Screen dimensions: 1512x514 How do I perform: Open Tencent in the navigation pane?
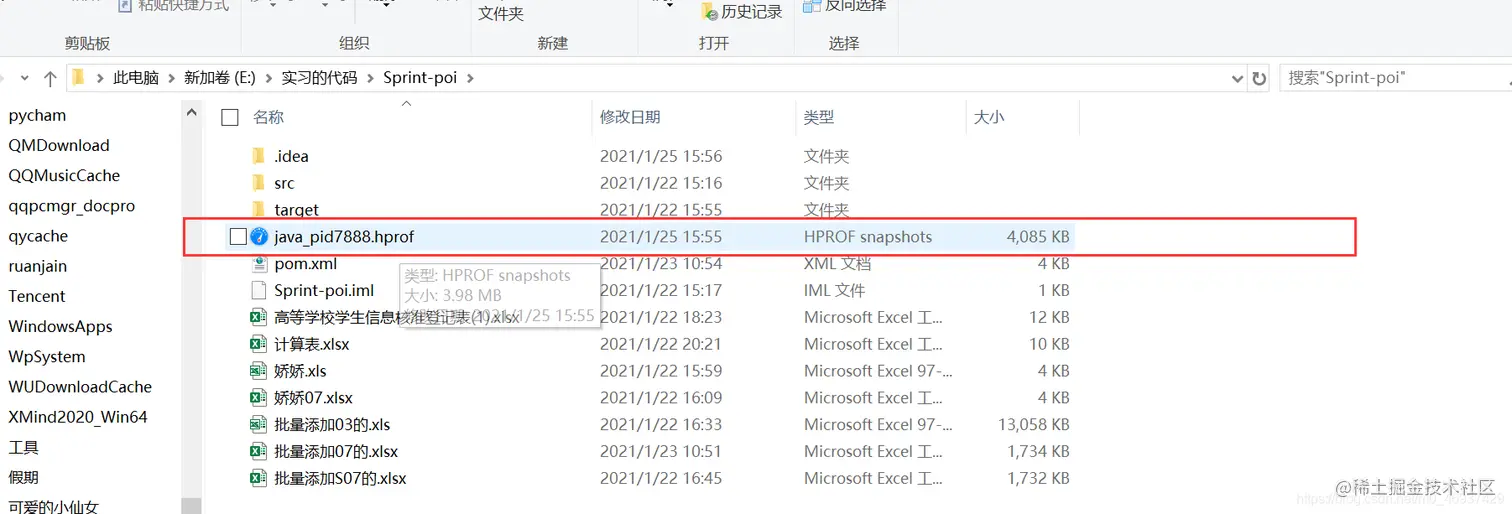coord(37,296)
